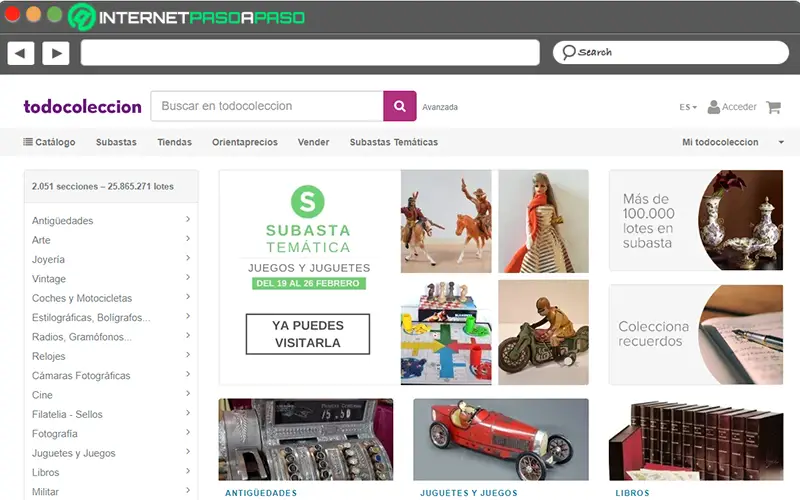The width and height of the screenshot is (800, 500).
Task: Open the shopping cart icon
Action: [x=773, y=107]
